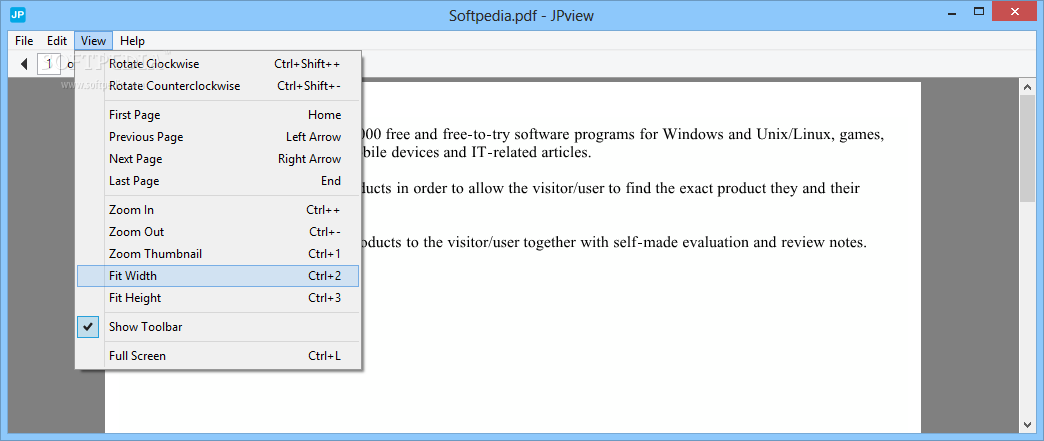Minimize the JPview window
The image size is (1044, 441).
point(951,12)
